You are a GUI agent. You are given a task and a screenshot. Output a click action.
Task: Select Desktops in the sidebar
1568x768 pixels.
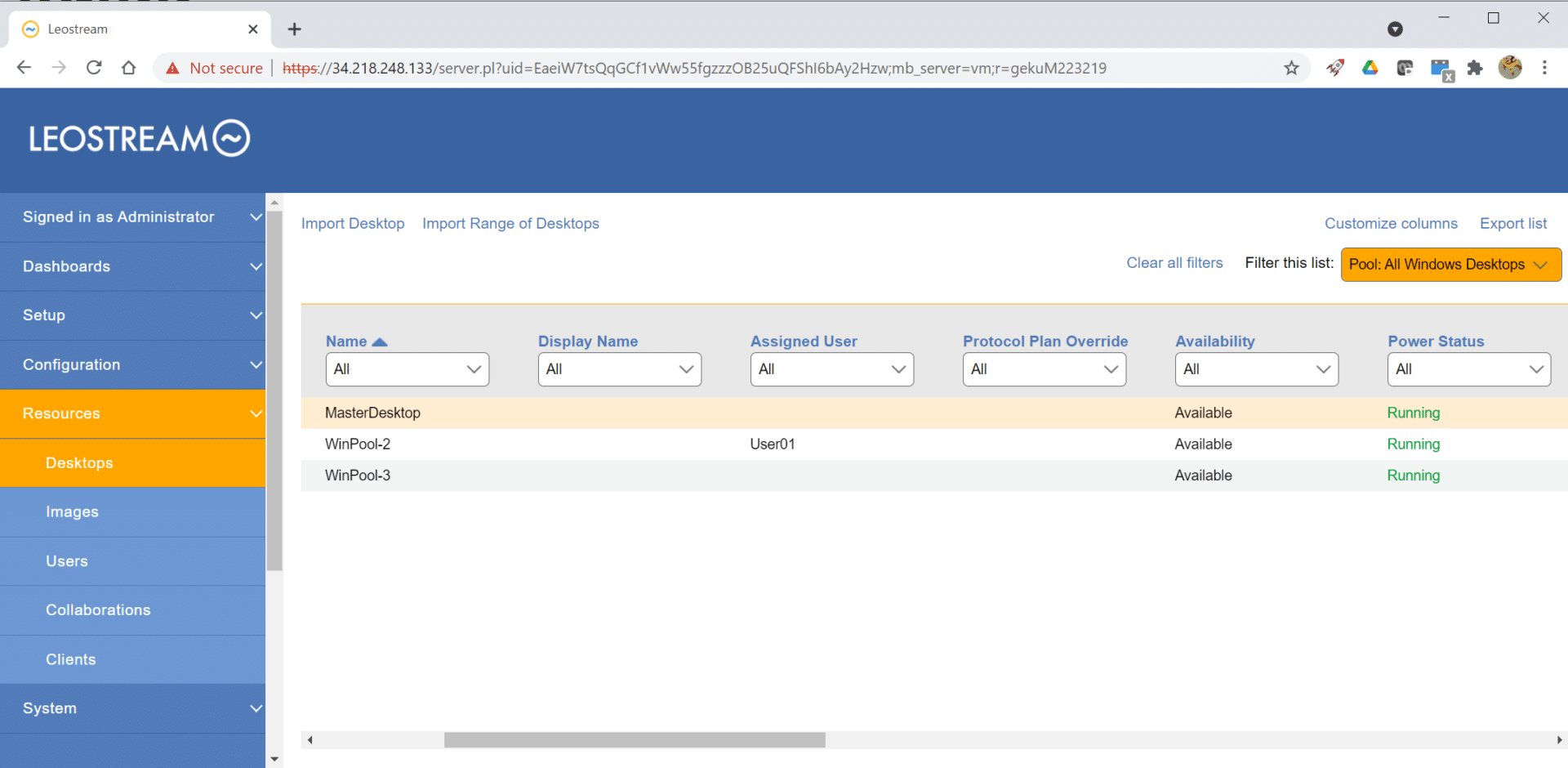[132, 463]
